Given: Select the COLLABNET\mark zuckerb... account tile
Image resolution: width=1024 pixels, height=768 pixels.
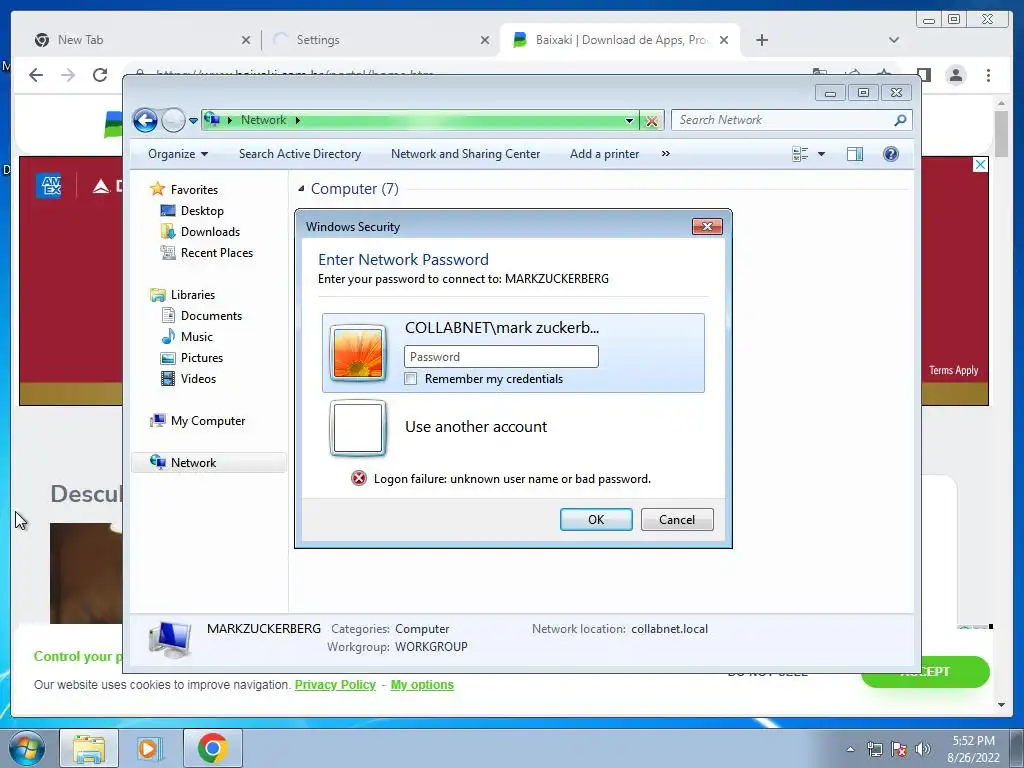Looking at the screenshot, I should (x=513, y=353).
